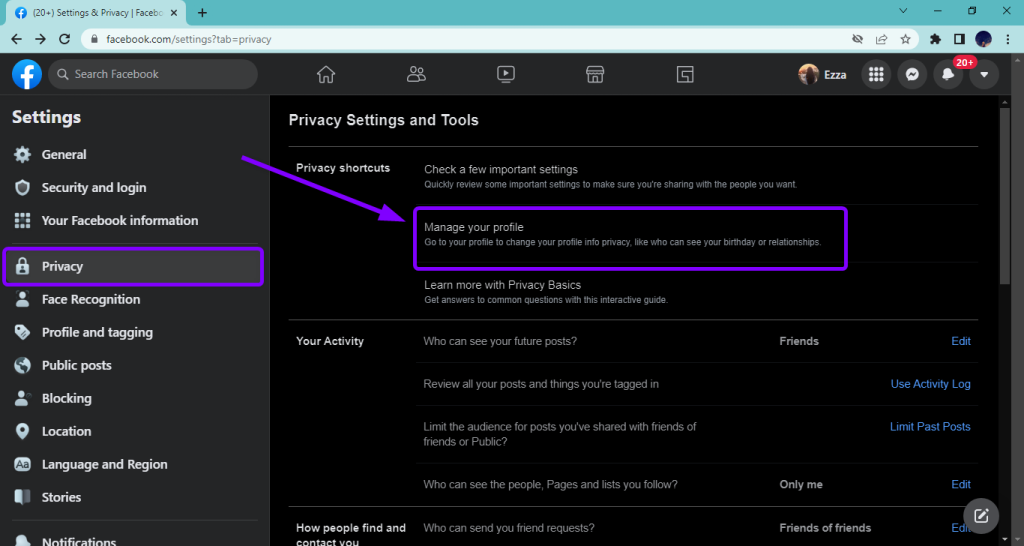Open the Gaming icon in top navigation

point(684,74)
